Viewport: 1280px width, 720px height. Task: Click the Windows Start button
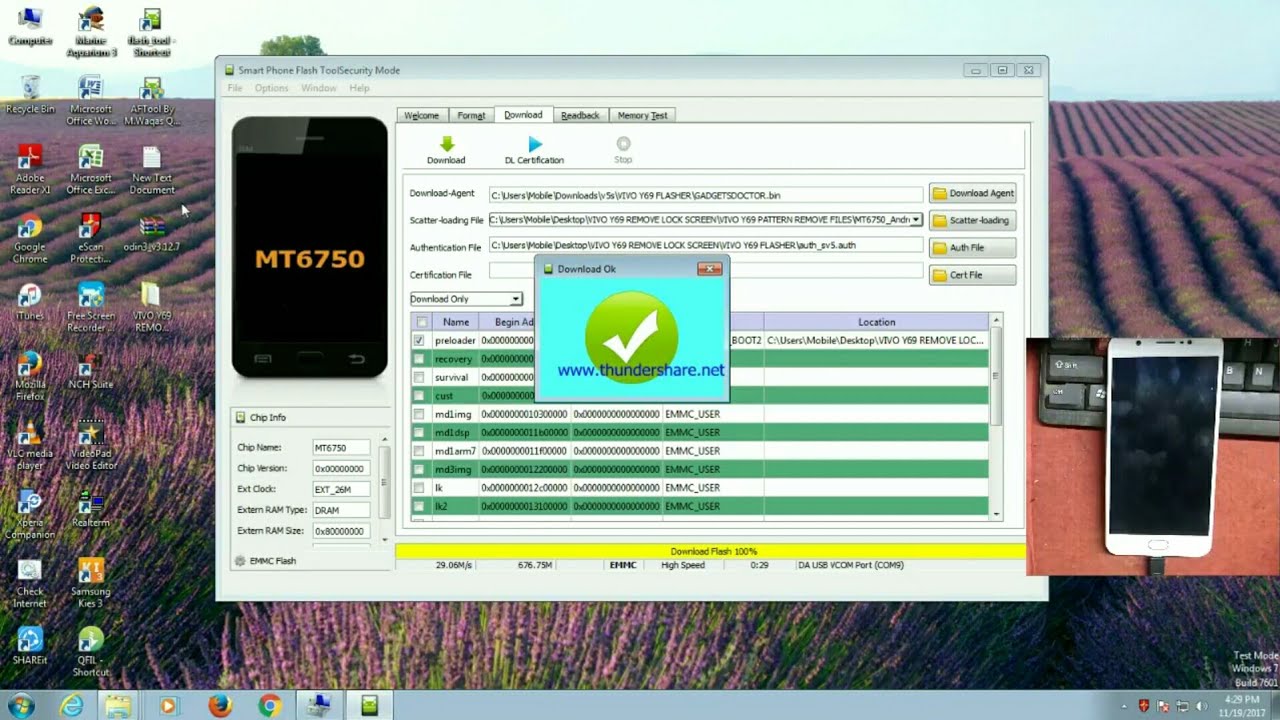click(20, 706)
